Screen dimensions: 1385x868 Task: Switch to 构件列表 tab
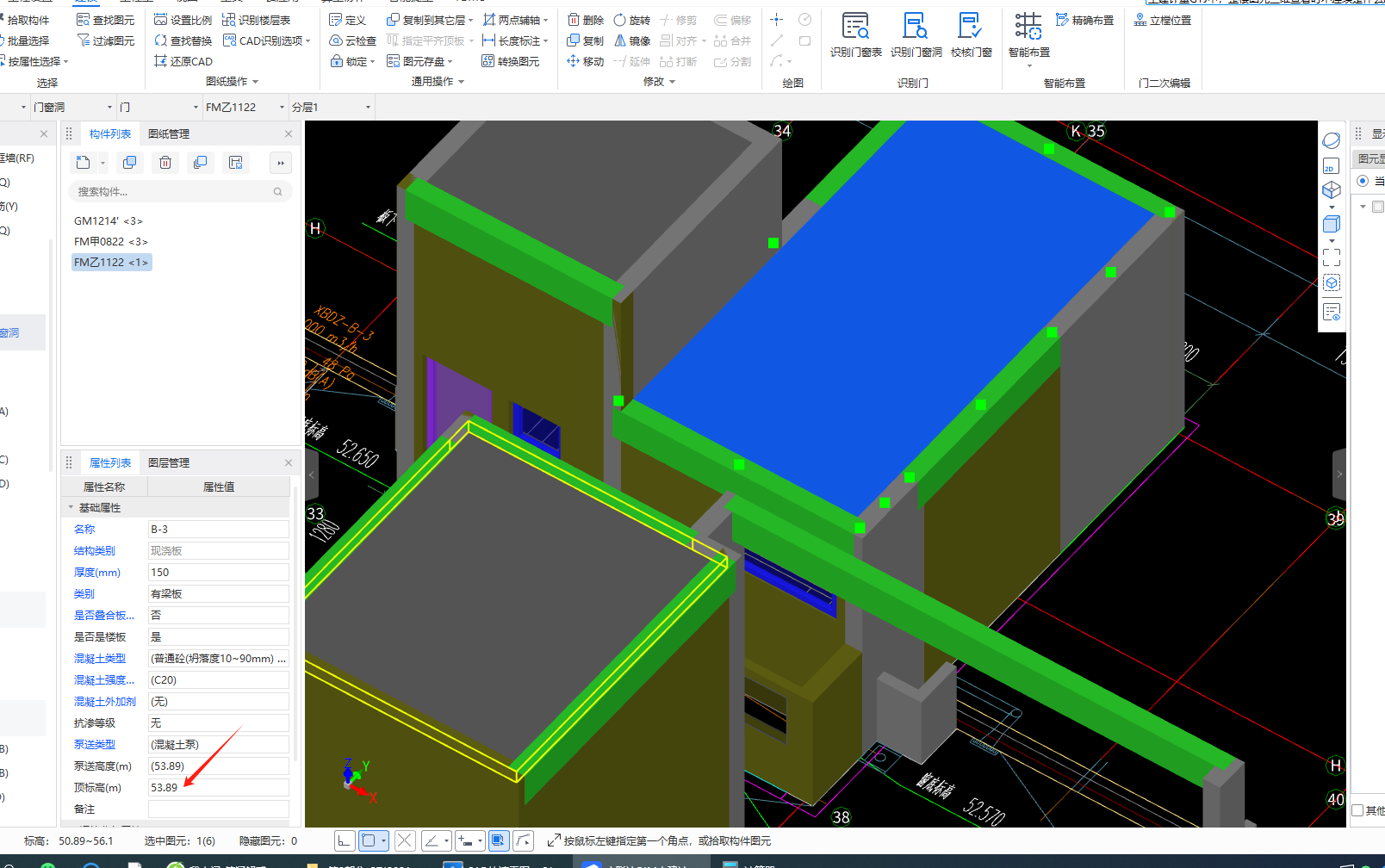coord(110,133)
